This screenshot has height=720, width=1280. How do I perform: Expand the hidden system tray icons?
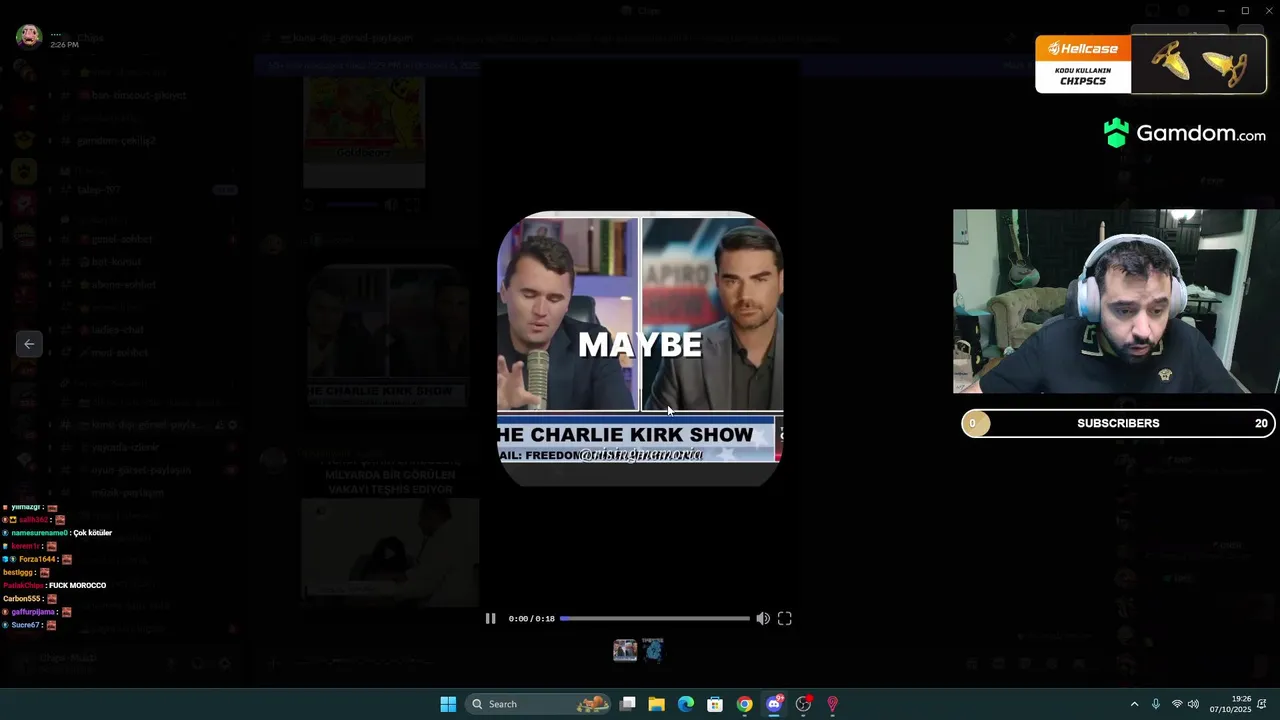click(1134, 704)
